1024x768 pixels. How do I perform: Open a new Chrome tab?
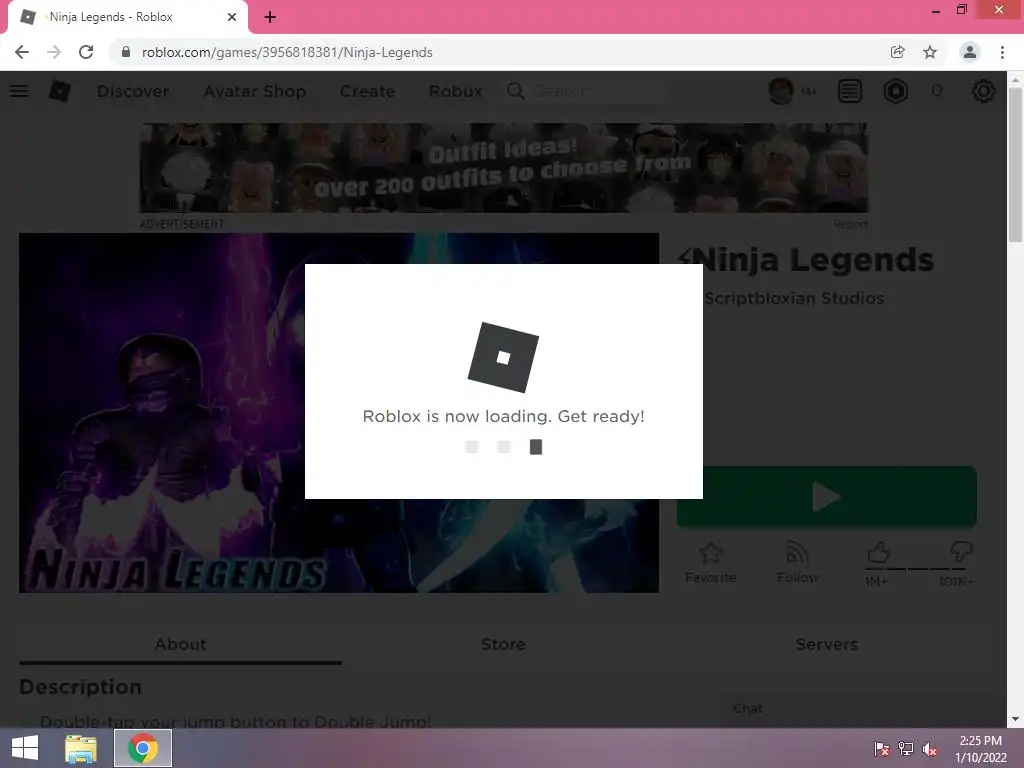(x=270, y=17)
